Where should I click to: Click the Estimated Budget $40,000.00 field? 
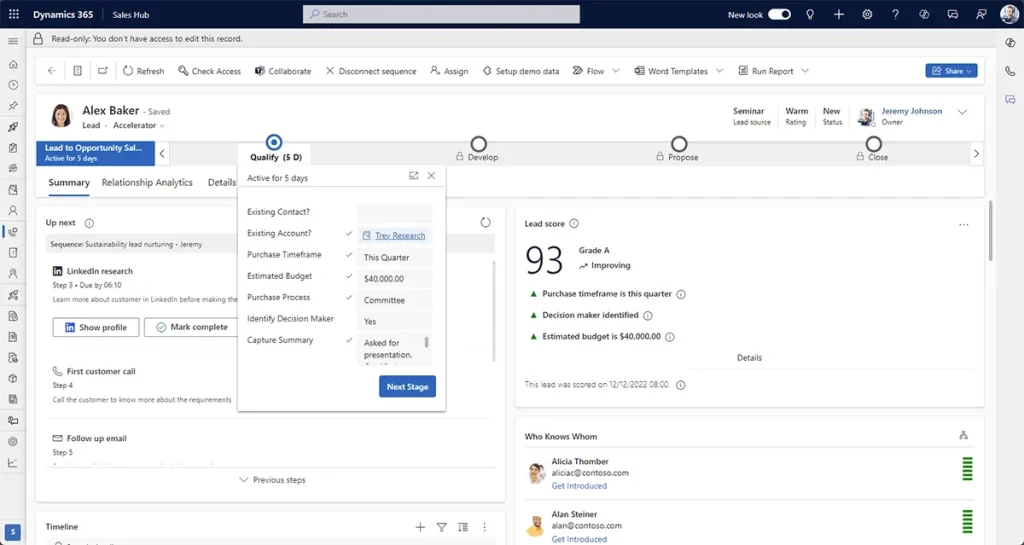[394, 279]
